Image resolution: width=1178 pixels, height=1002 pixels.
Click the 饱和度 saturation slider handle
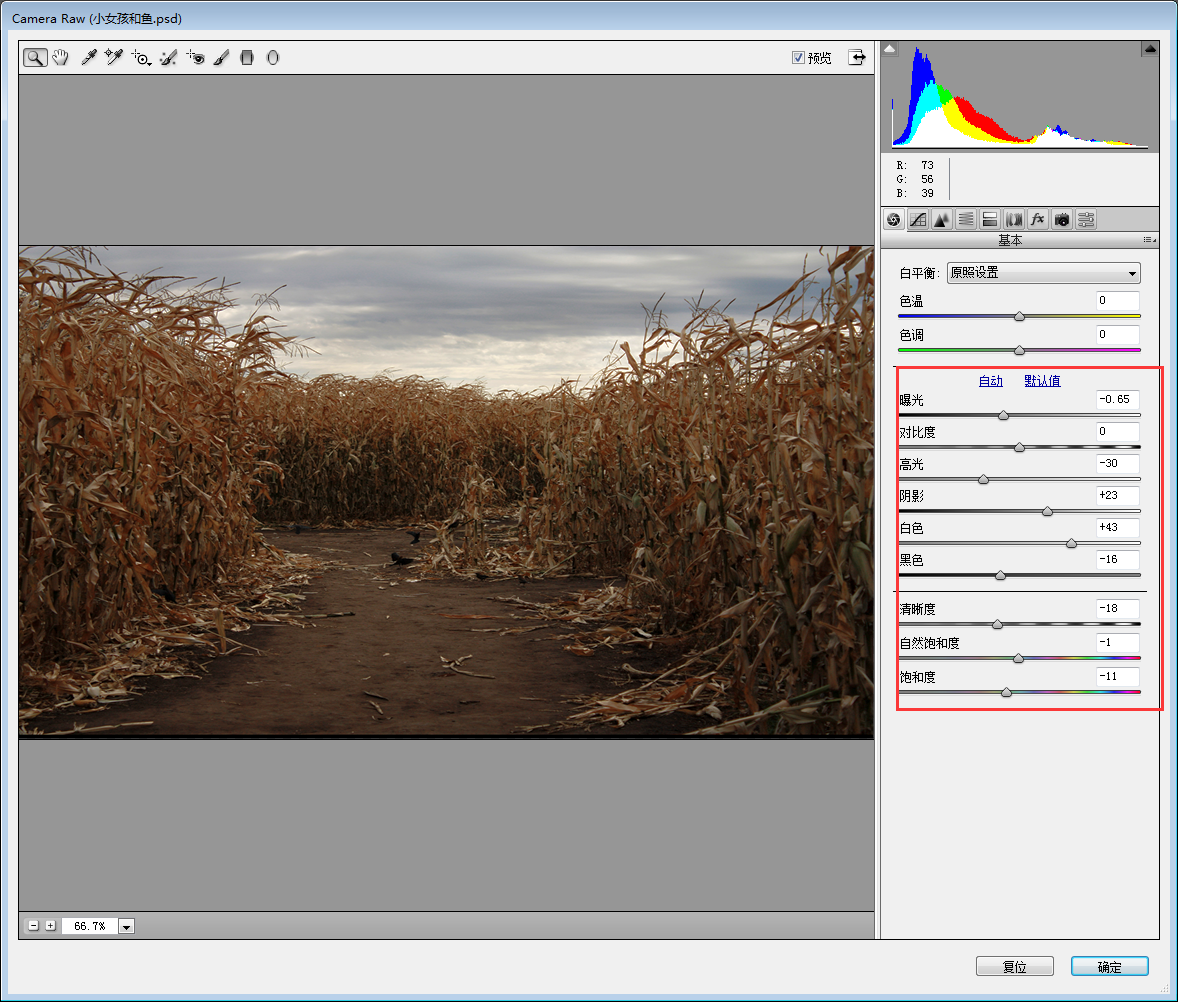pos(1006,692)
